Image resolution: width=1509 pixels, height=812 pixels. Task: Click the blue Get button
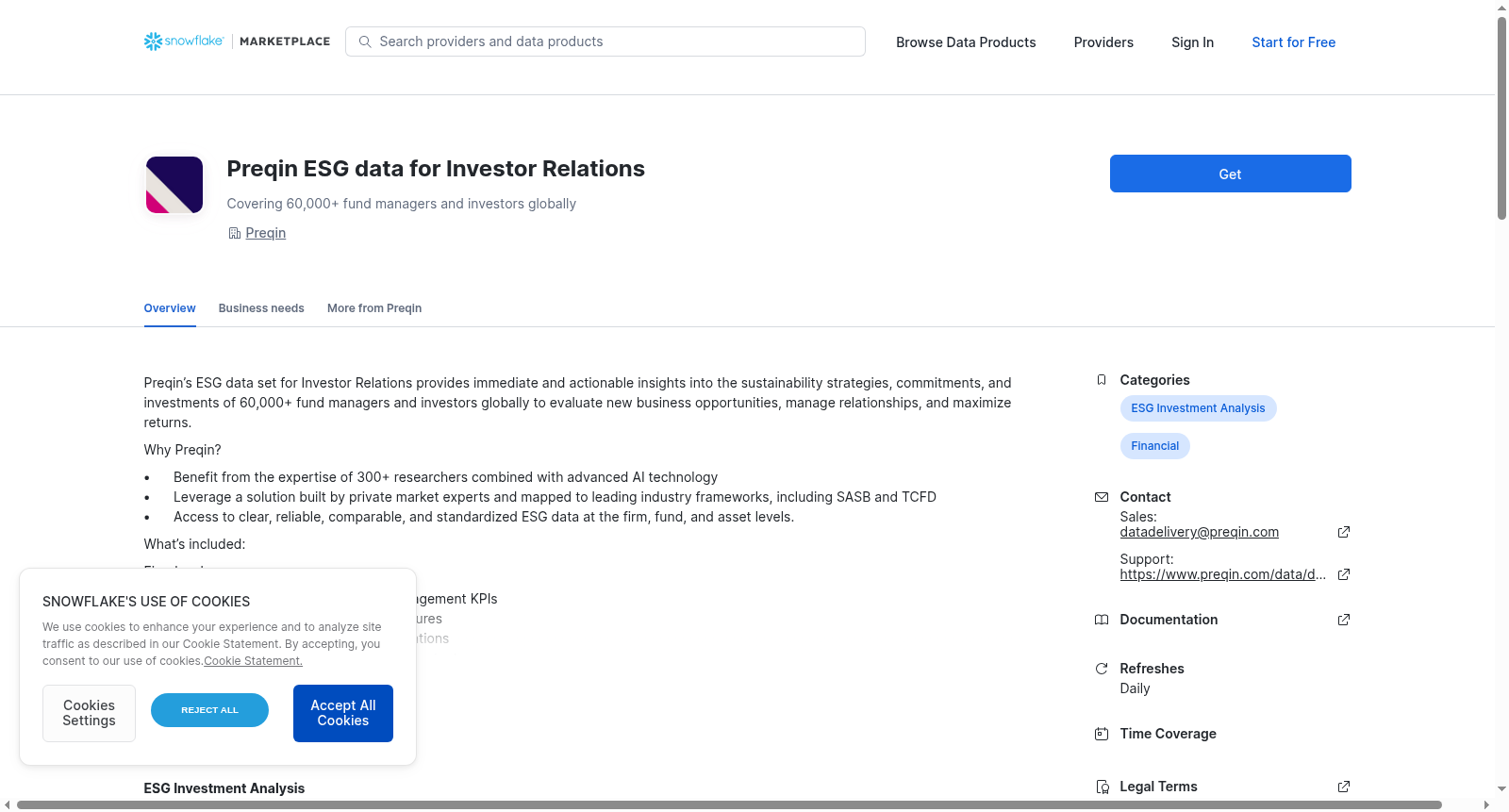tap(1230, 174)
